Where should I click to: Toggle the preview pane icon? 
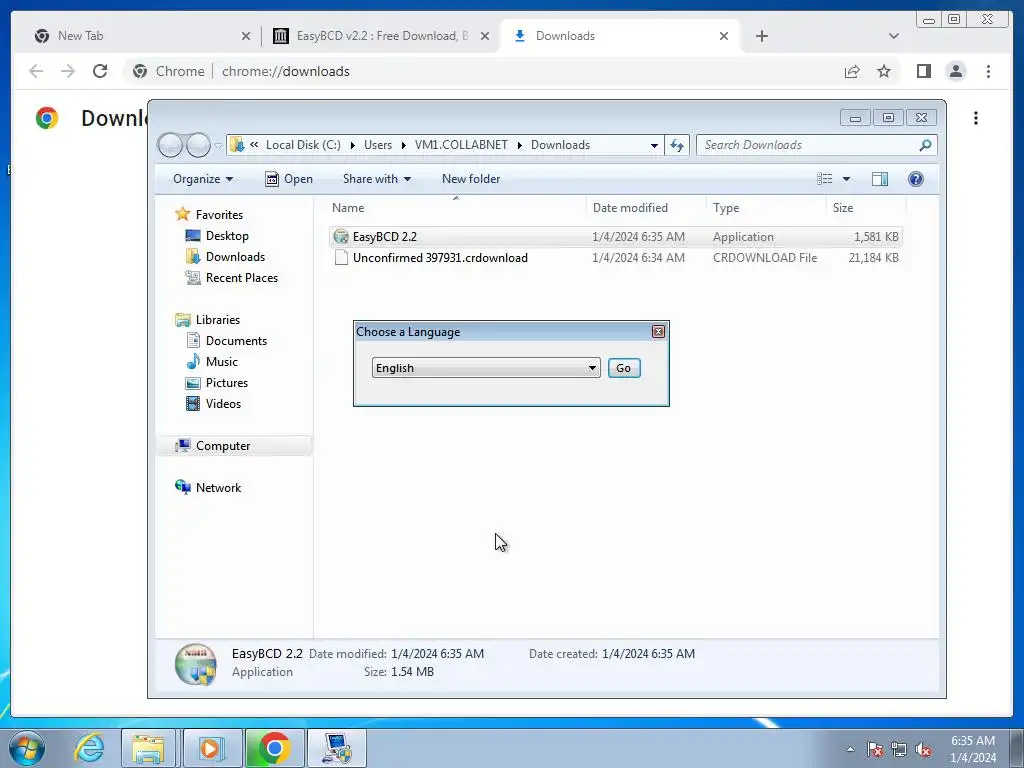(880, 179)
